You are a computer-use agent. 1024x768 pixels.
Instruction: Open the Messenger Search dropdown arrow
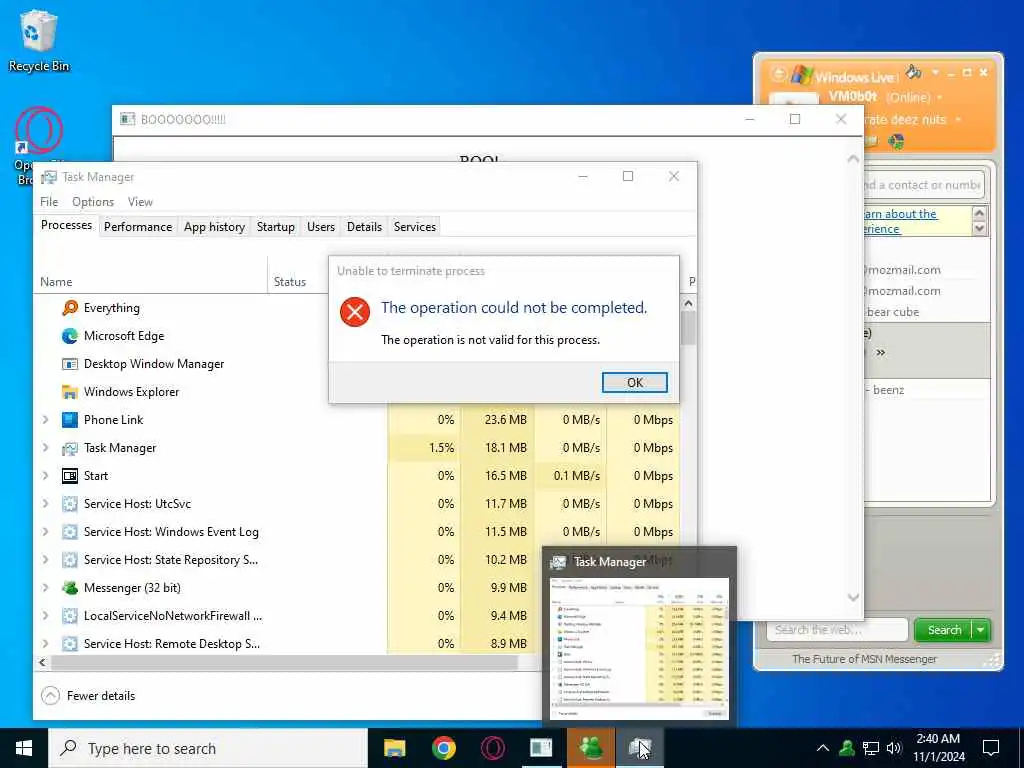(x=981, y=630)
